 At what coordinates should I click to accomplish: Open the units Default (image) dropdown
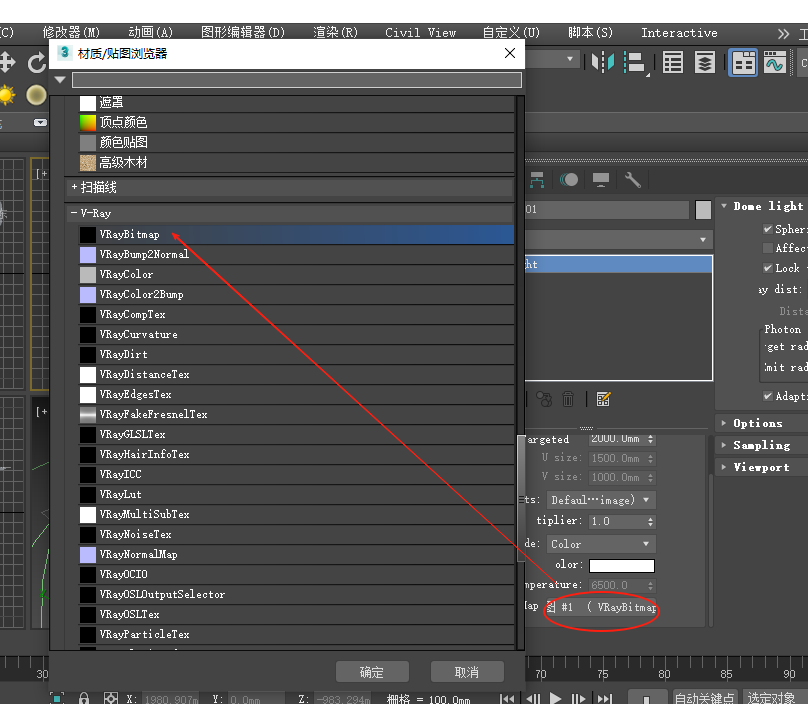coord(601,500)
